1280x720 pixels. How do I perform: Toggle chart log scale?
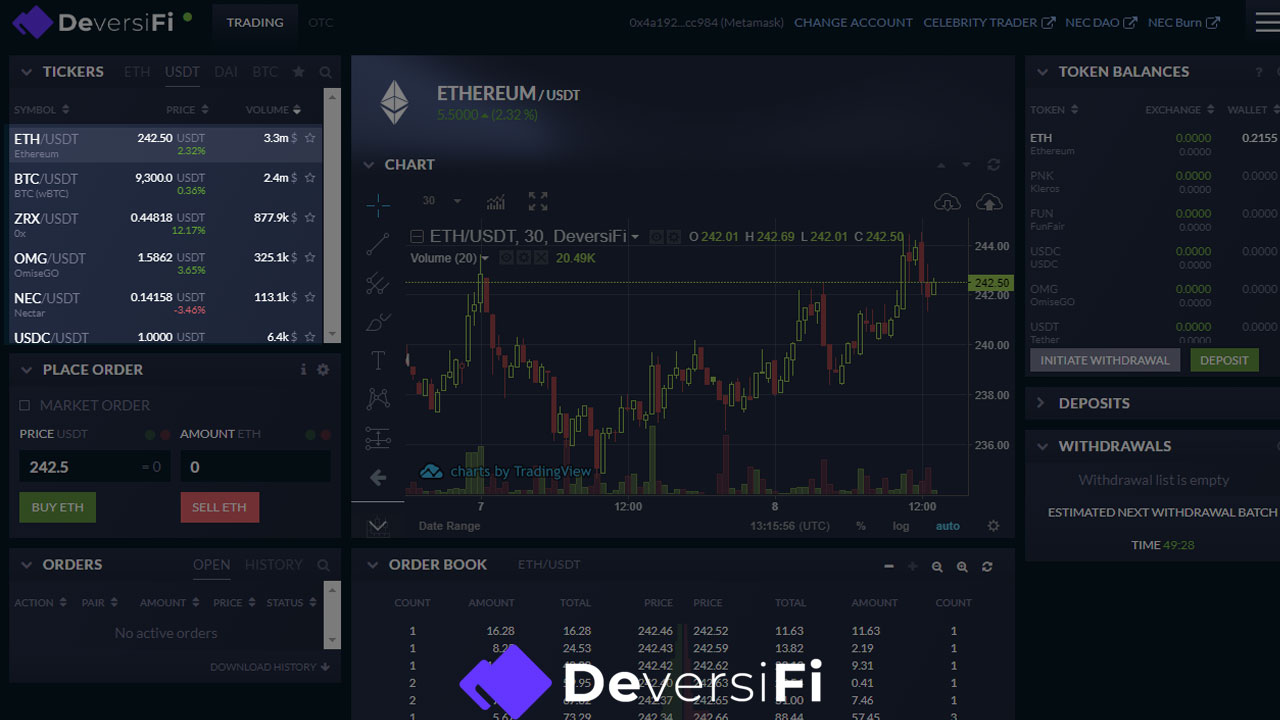[901, 526]
